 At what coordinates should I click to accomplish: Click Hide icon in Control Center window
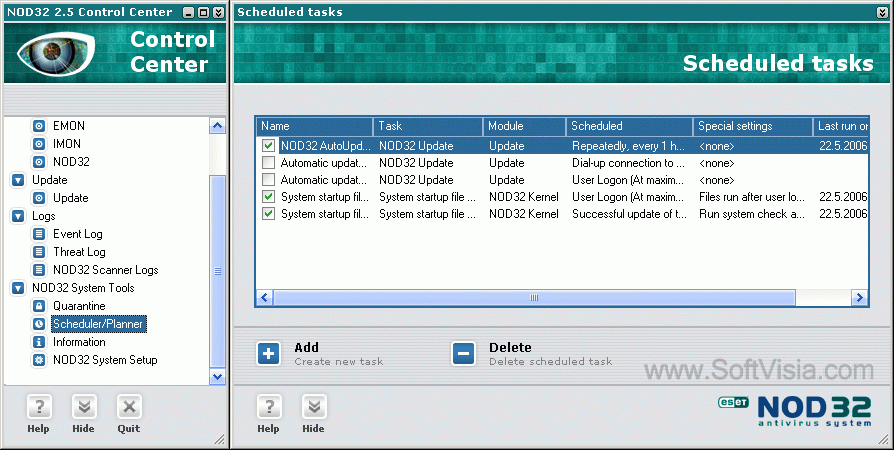pyautogui.click(x=84, y=407)
